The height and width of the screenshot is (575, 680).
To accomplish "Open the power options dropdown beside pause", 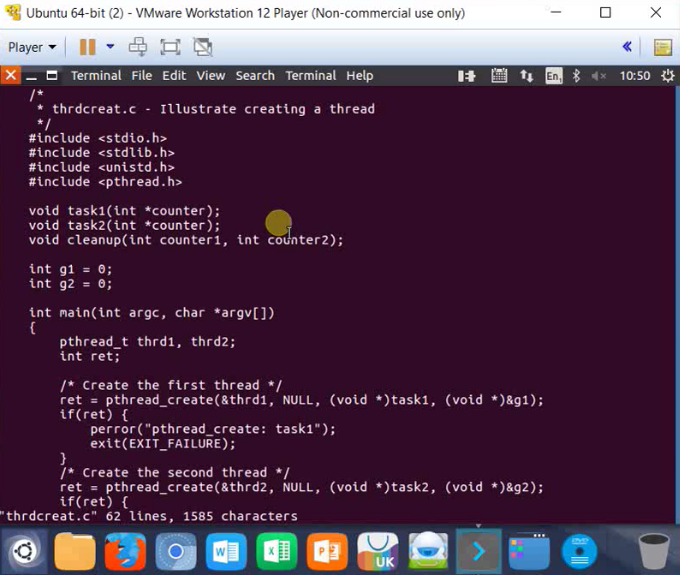I will pos(110,46).
